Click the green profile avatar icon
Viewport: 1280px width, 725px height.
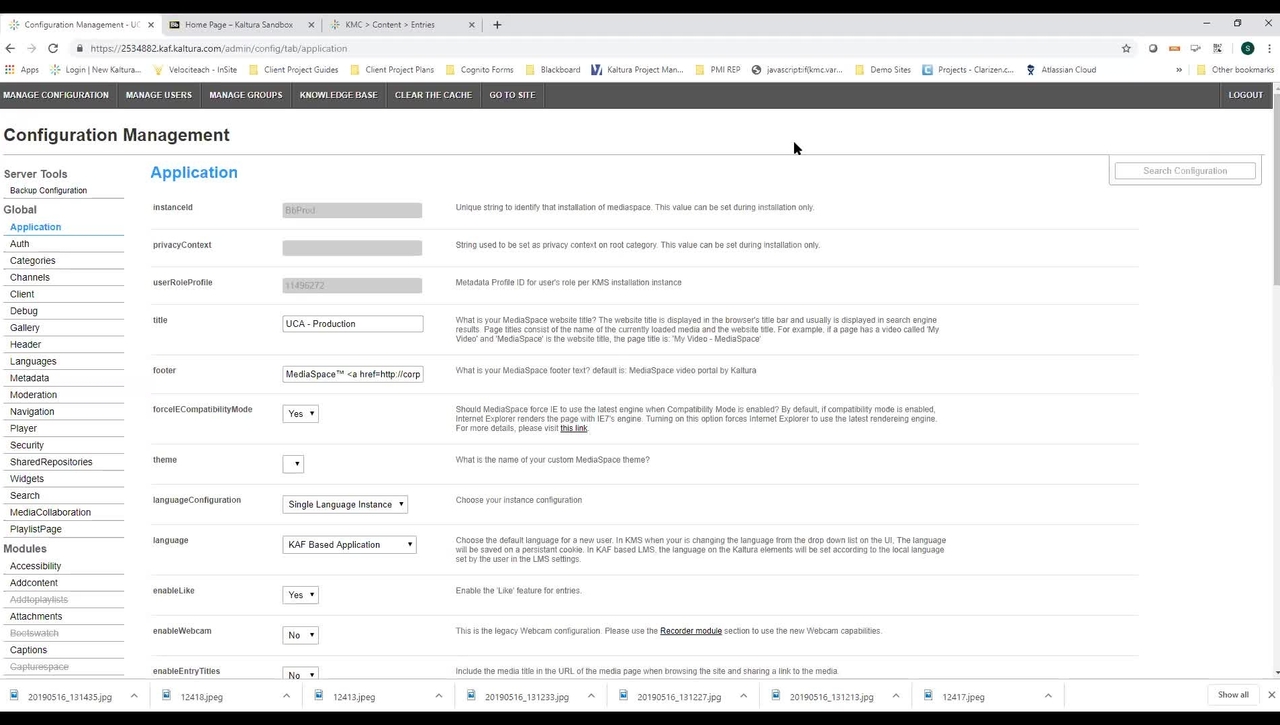[x=1247, y=48]
